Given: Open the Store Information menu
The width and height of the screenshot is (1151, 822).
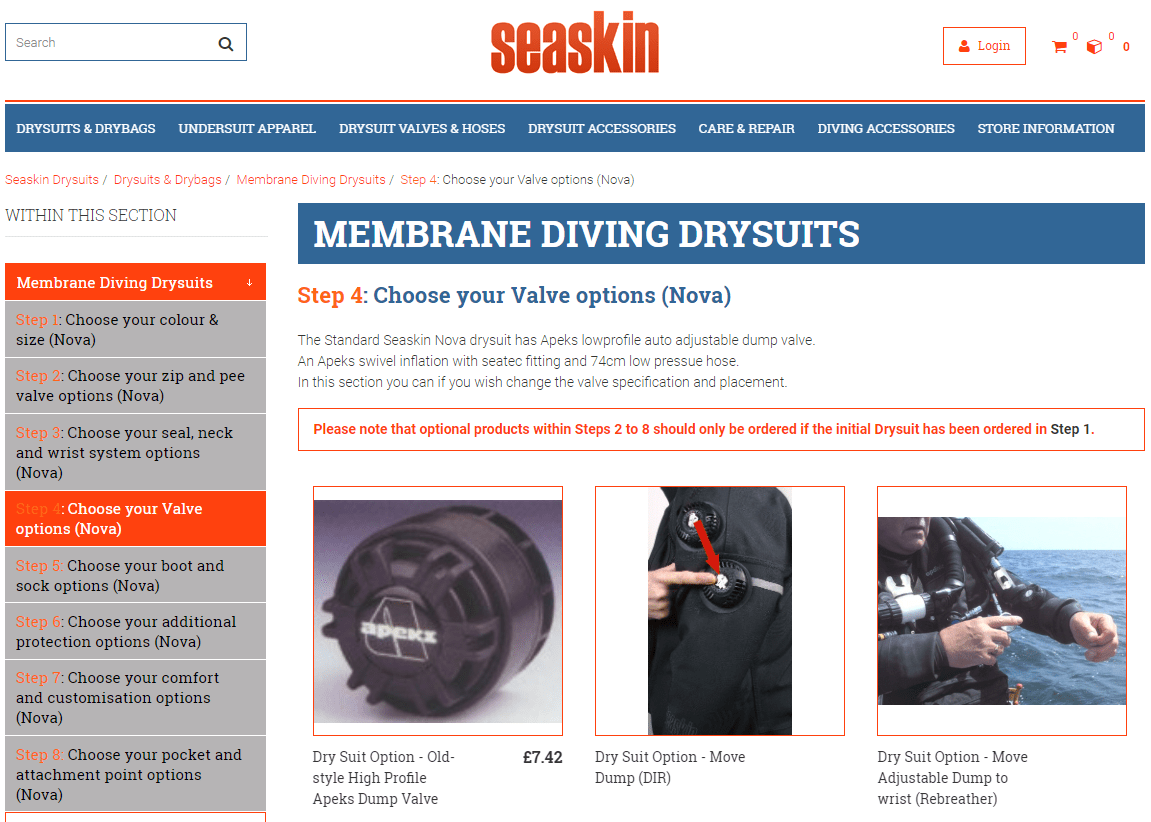Looking at the screenshot, I should (x=1045, y=128).
